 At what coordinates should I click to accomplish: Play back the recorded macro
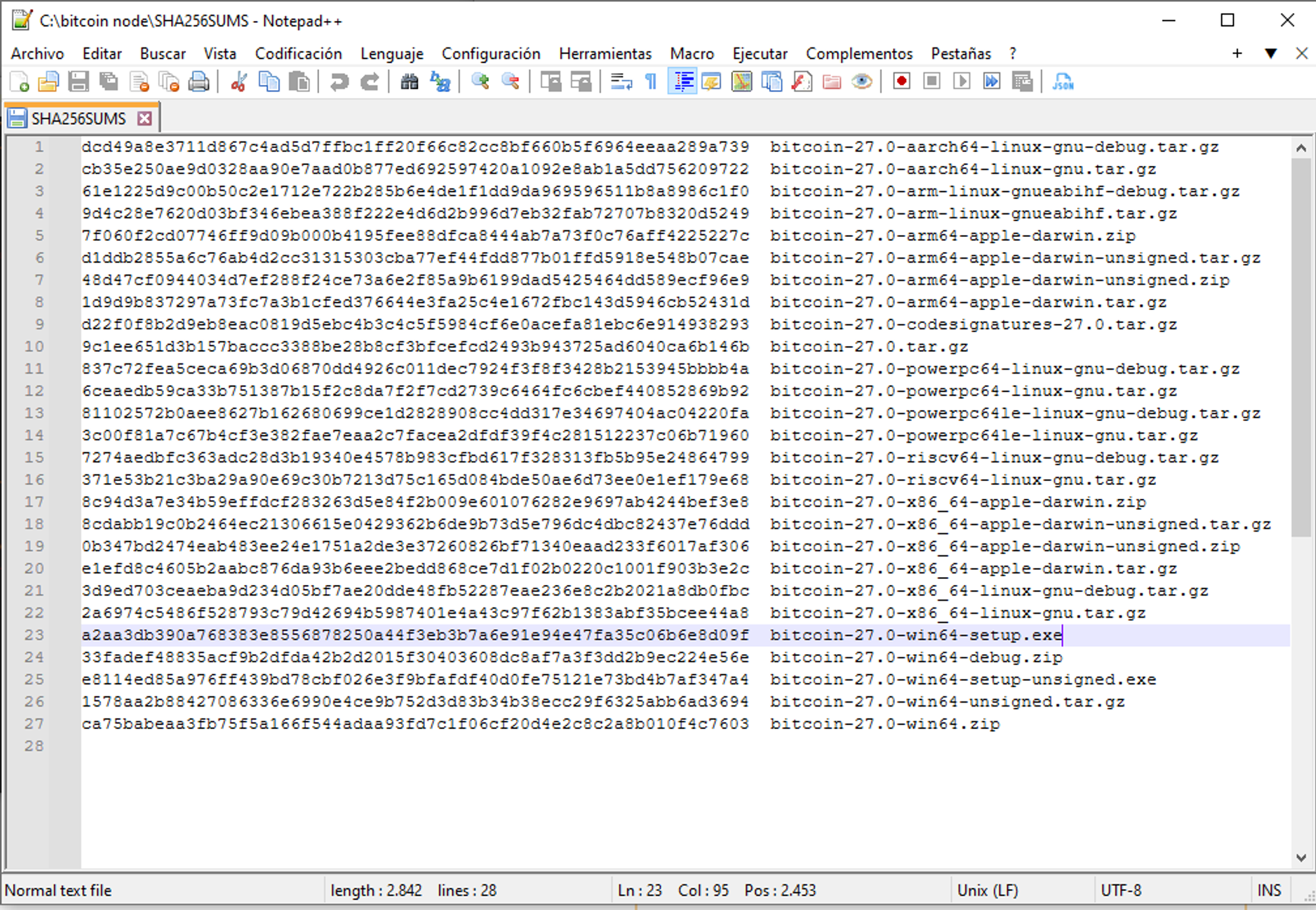click(x=962, y=82)
